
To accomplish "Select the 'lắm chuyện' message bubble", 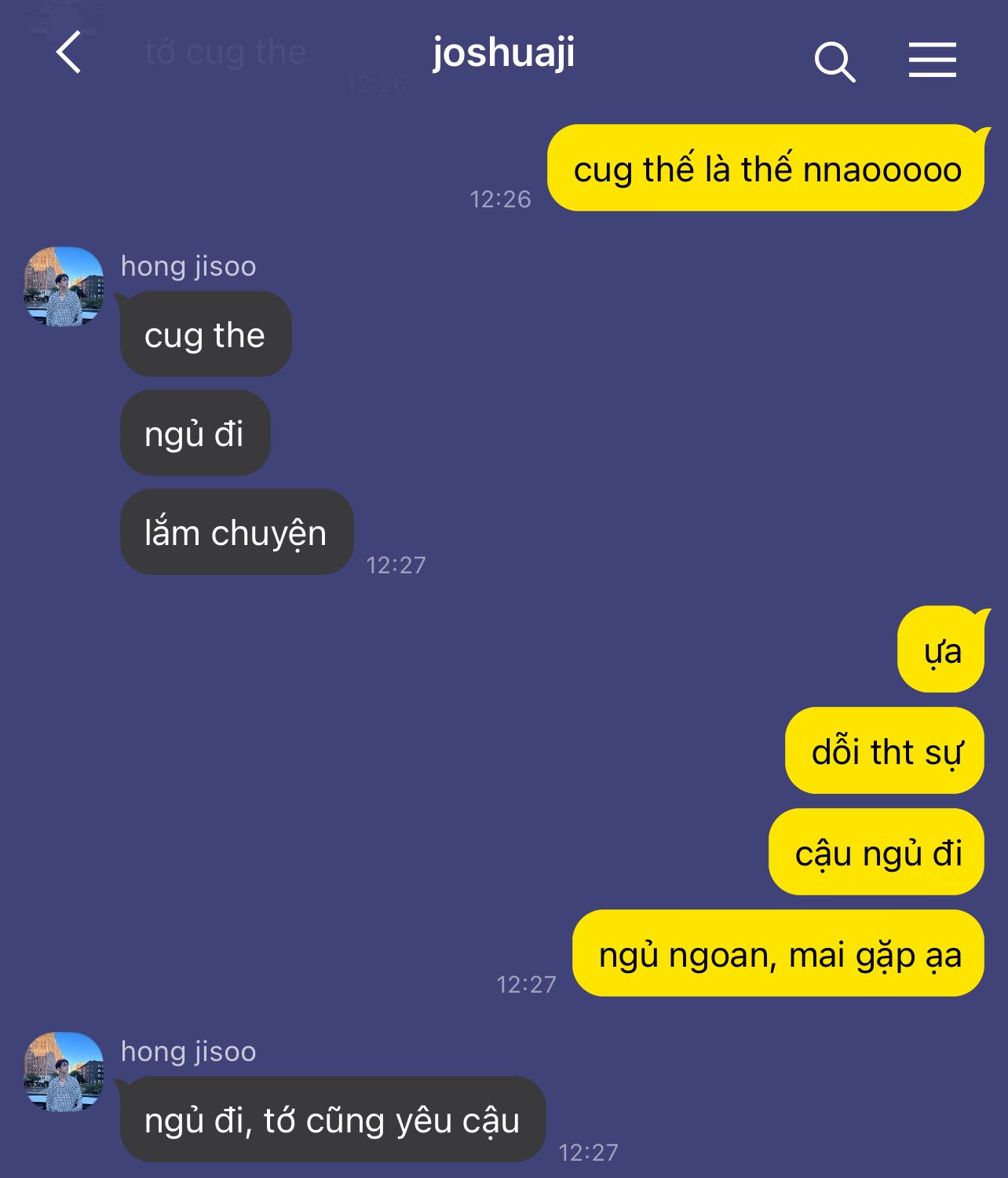I will click(x=236, y=532).
